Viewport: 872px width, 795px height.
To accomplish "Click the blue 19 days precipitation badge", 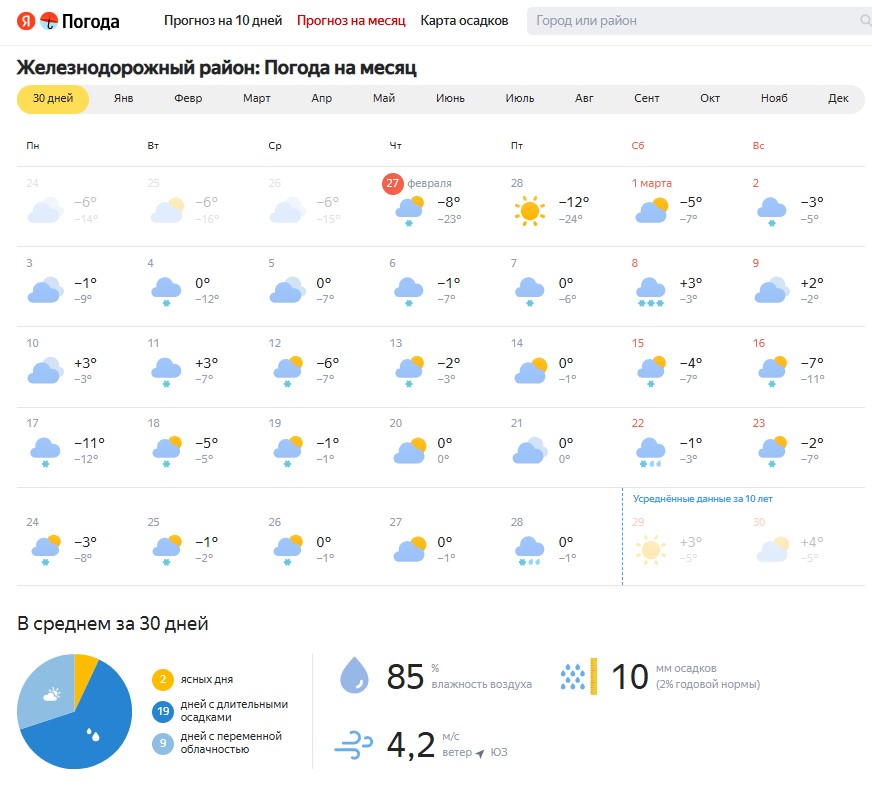I will 163,711.
